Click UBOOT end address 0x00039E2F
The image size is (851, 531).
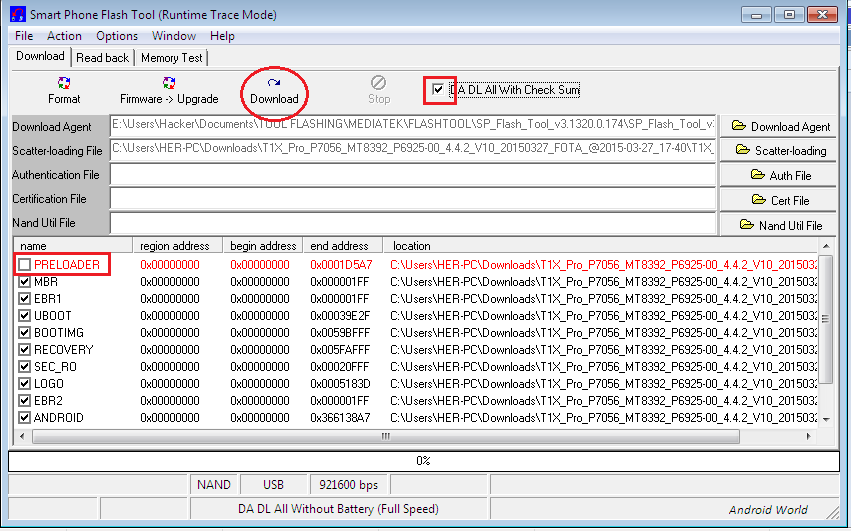[340, 315]
